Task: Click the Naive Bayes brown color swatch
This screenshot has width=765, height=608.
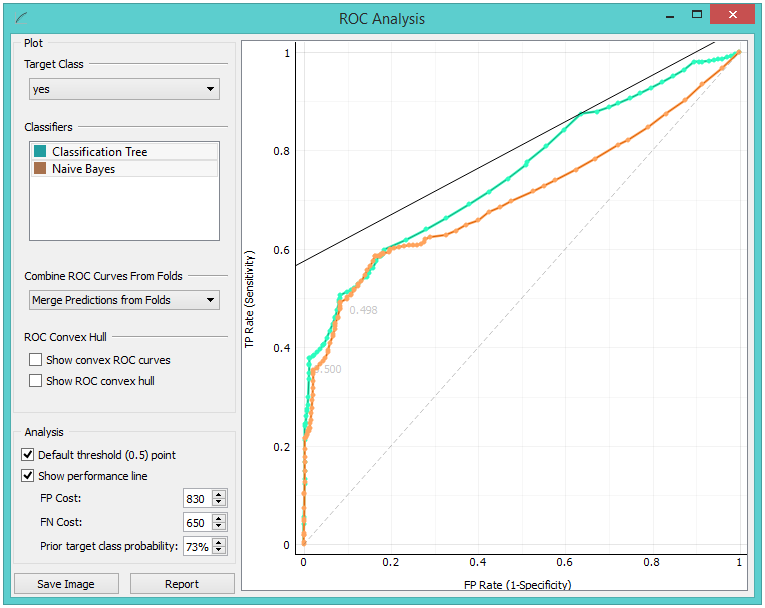Action: [x=40, y=169]
